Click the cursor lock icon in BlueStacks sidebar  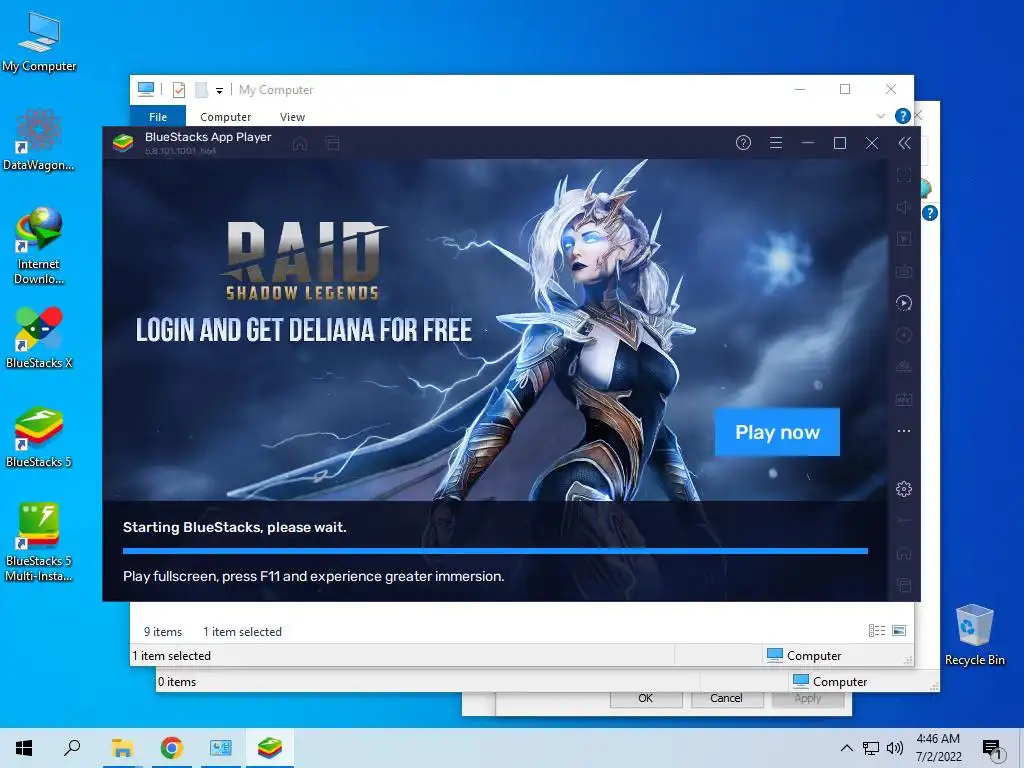coord(904,239)
